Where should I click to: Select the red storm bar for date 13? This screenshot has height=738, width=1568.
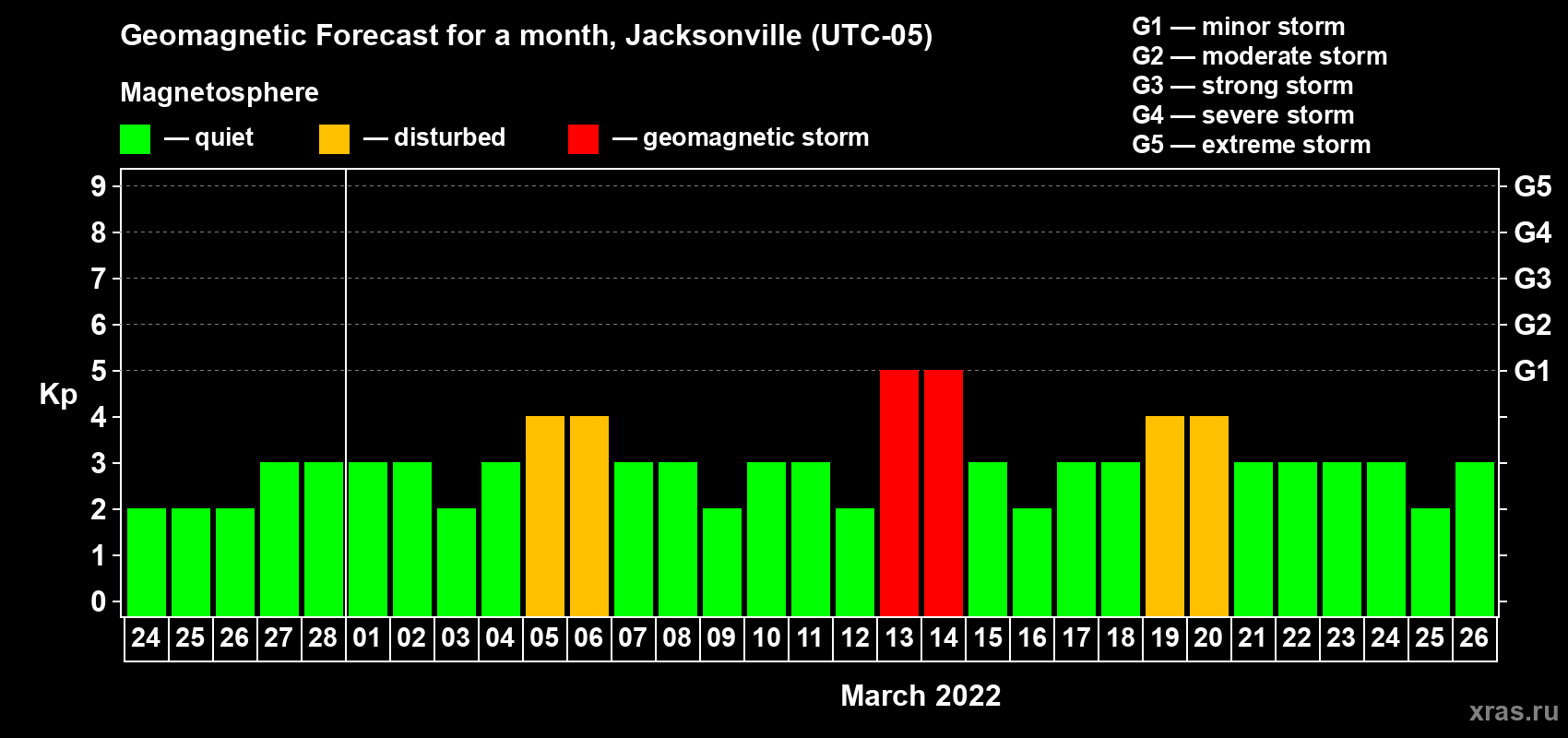tap(899, 493)
